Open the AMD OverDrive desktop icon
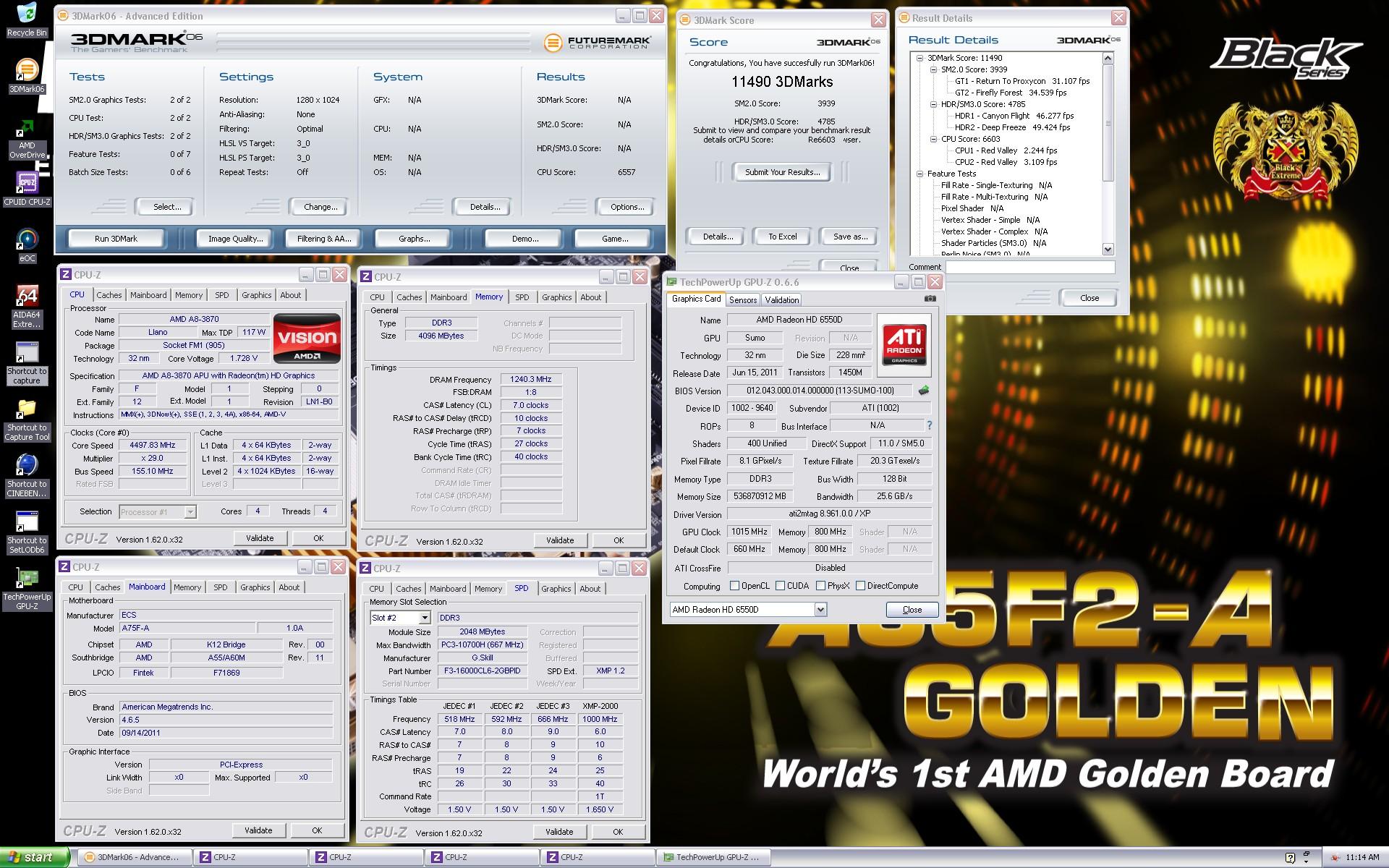The width and height of the screenshot is (1389, 868). [x=27, y=139]
